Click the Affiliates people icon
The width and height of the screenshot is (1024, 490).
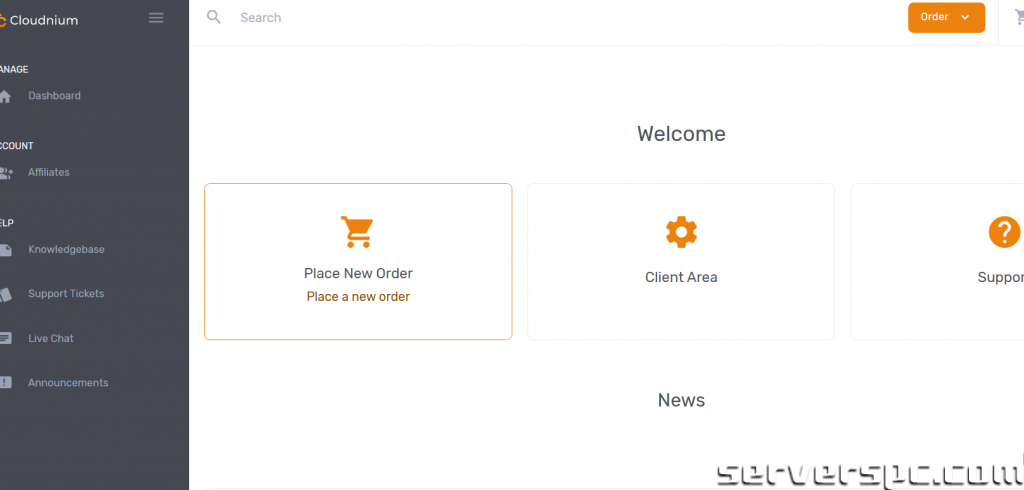point(6,173)
